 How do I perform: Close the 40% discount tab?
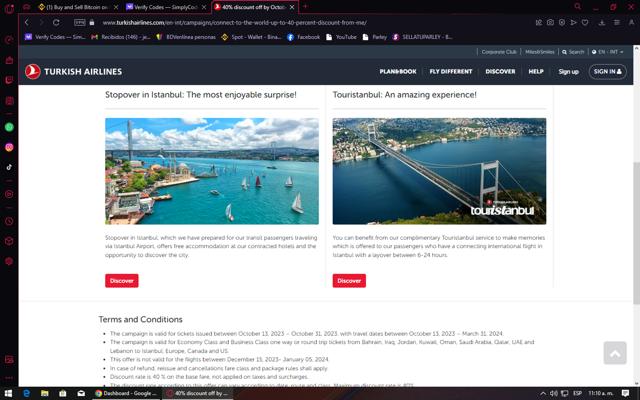tap(292, 7)
